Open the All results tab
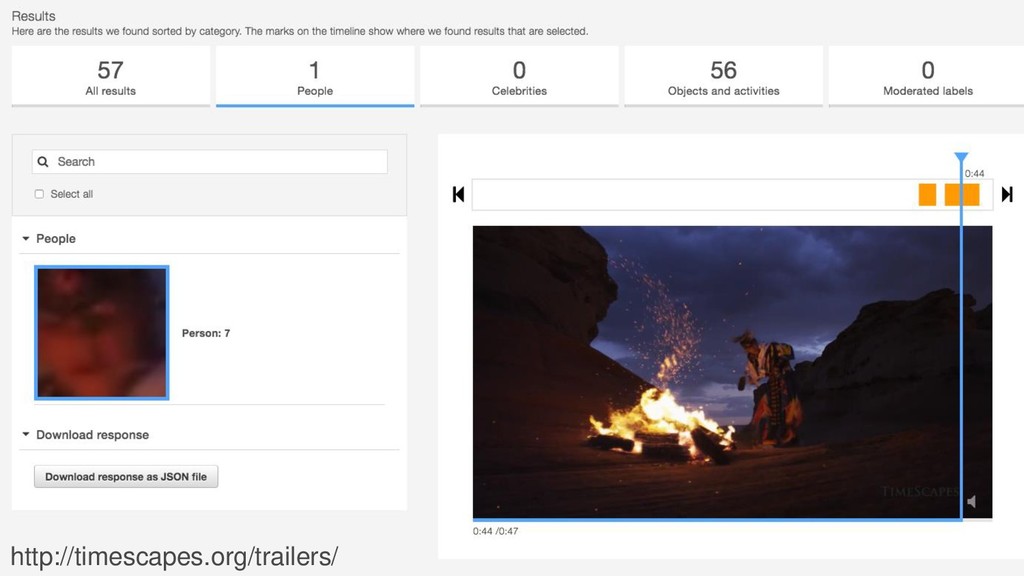The image size is (1024, 576). [x=110, y=76]
